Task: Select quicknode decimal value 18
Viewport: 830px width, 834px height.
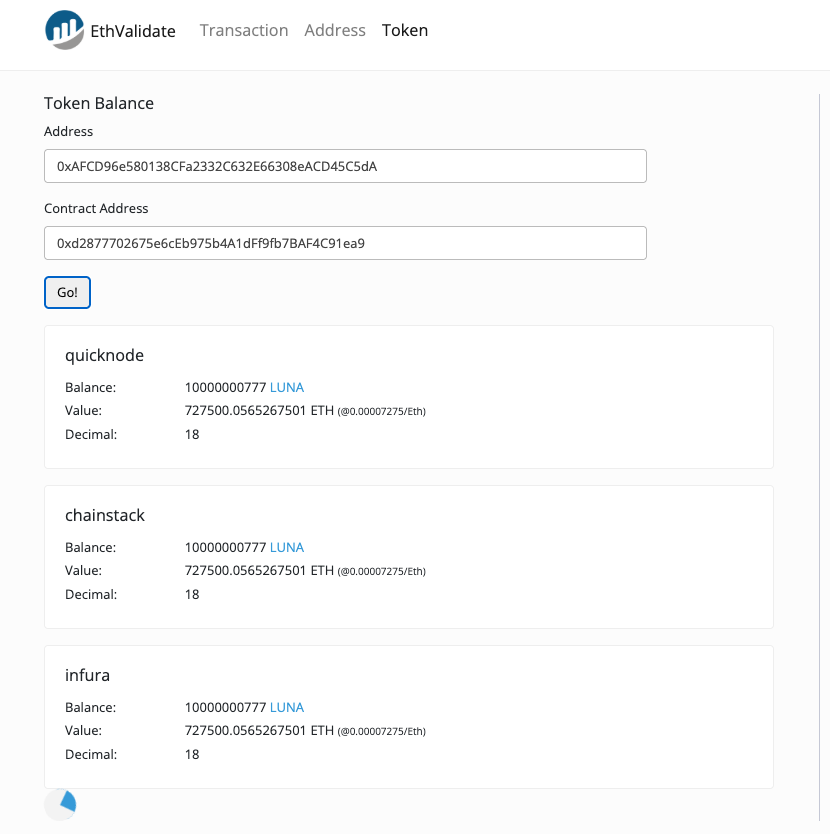Action: point(192,435)
